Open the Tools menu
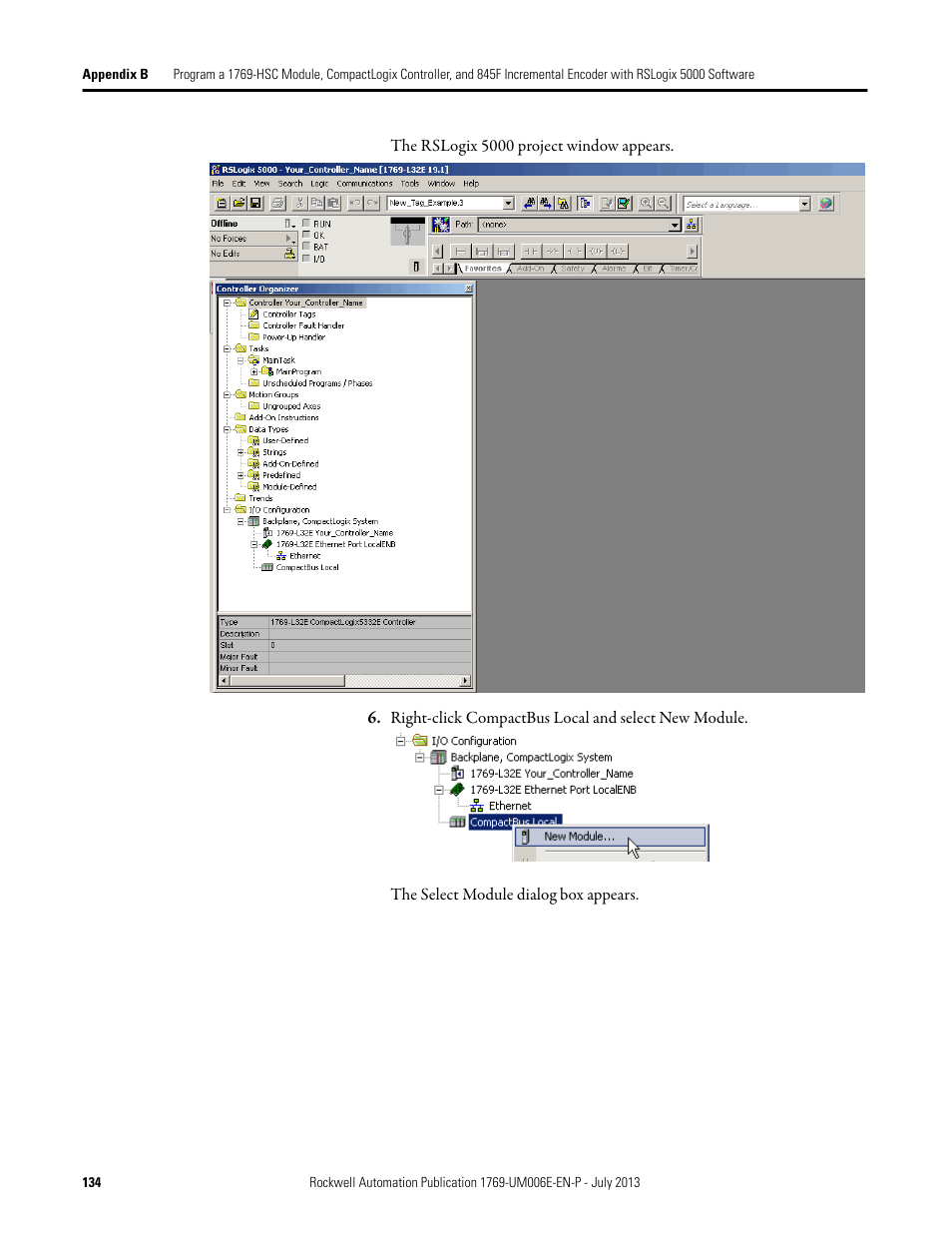Image resolution: width=952 pixels, height=1233 pixels. (410, 184)
